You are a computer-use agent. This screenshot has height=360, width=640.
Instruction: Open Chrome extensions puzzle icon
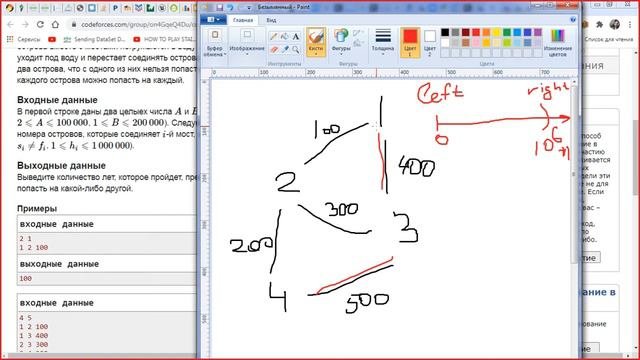tap(599, 24)
